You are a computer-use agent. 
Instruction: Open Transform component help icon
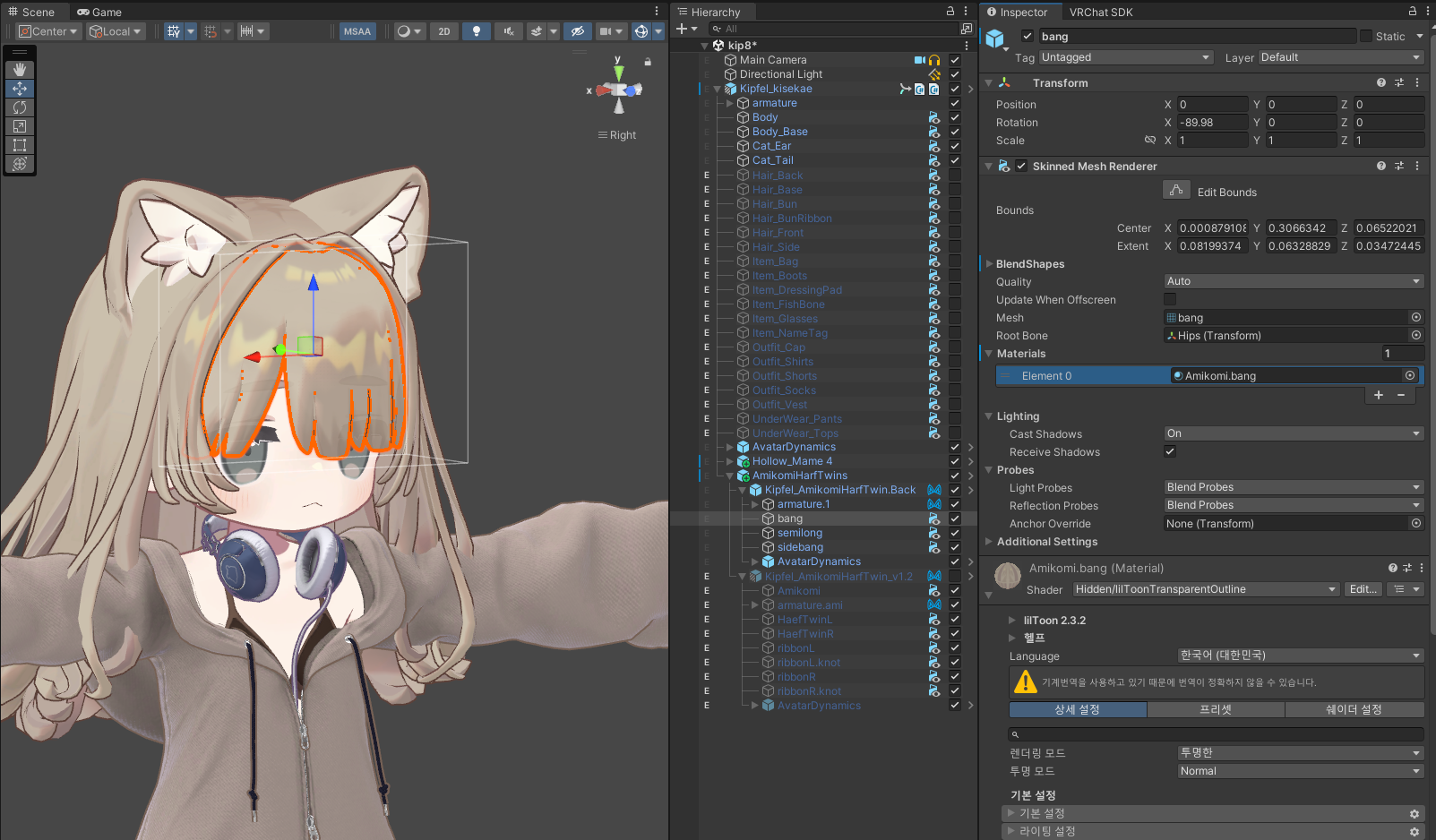pos(1383,82)
